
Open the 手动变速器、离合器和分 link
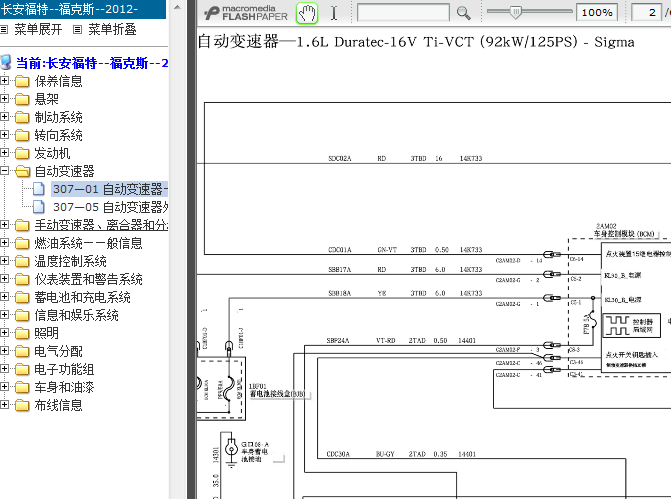click(101, 225)
